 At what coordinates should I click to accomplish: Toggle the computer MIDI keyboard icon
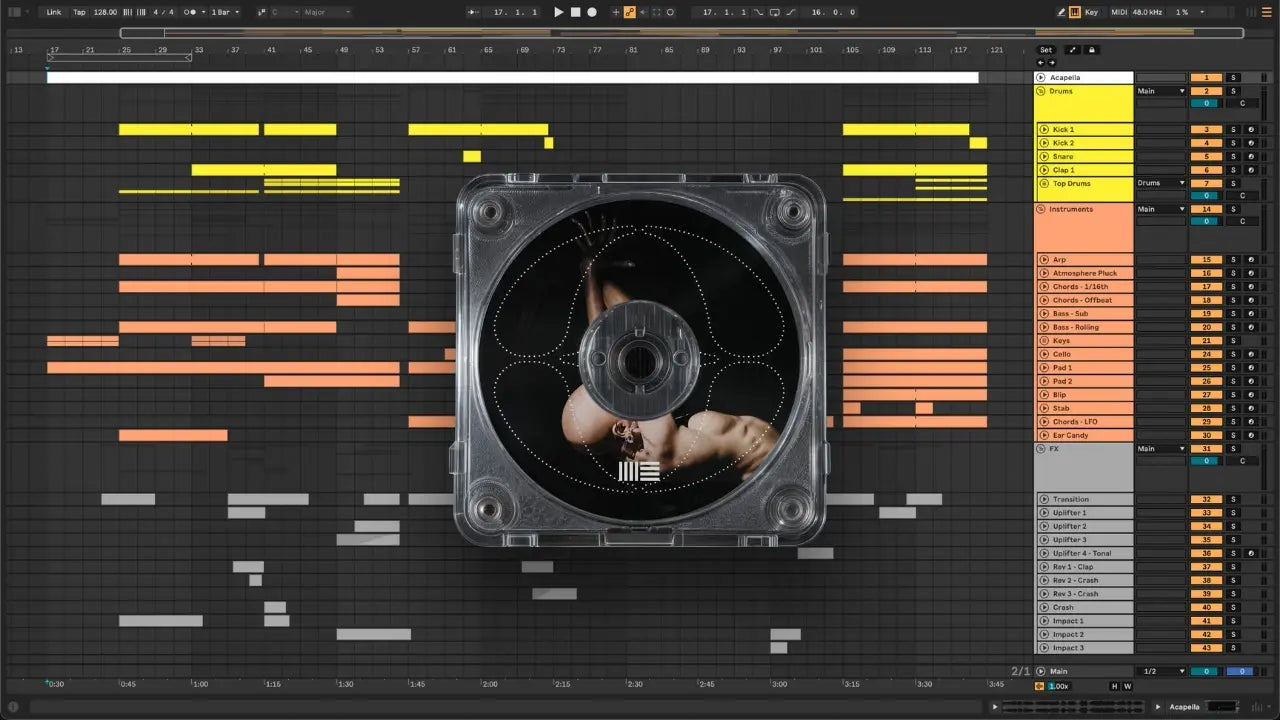coord(1075,12)
